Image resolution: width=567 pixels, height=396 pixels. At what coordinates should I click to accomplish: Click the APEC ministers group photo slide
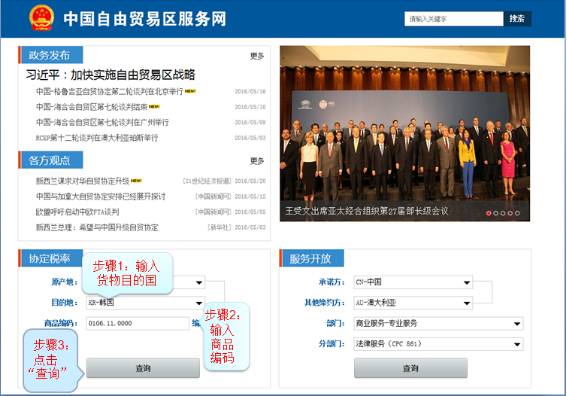(x=405, y=133)
